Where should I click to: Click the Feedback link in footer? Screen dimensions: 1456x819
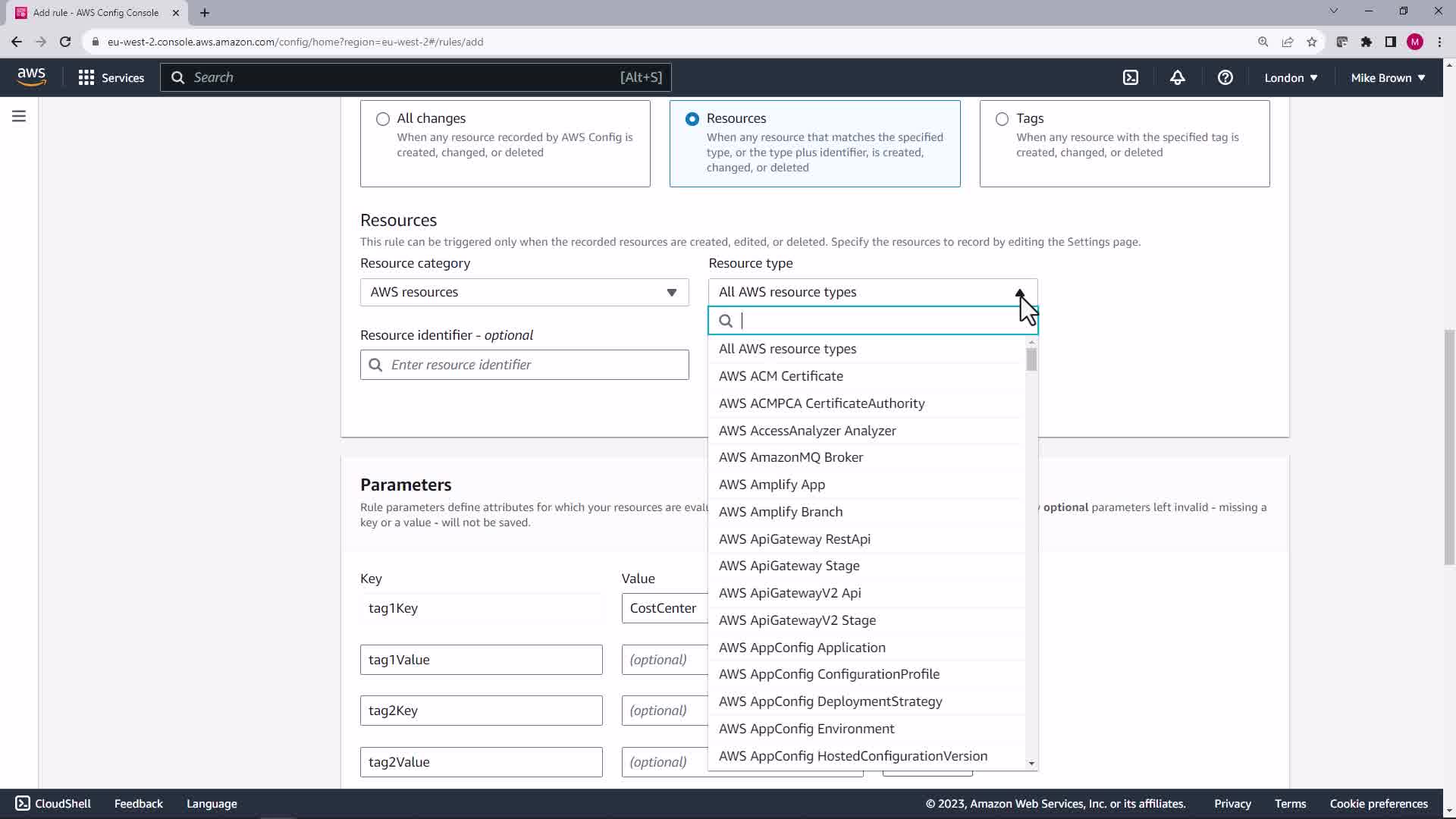coord(138,804)
